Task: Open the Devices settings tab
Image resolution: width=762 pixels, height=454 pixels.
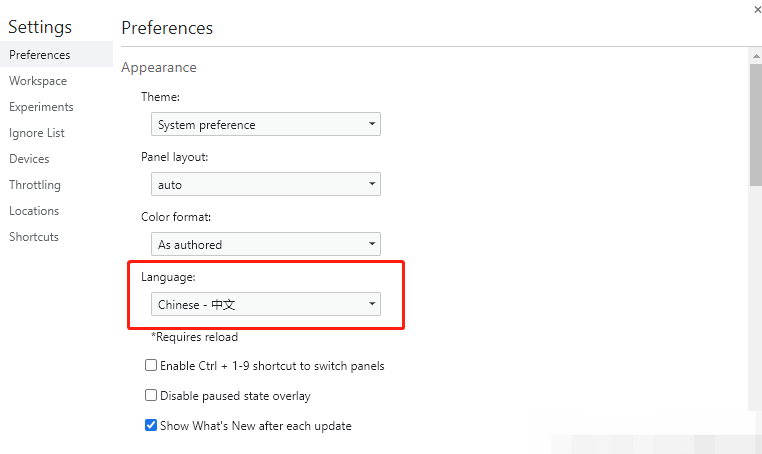Action: [x=29, y=159]
